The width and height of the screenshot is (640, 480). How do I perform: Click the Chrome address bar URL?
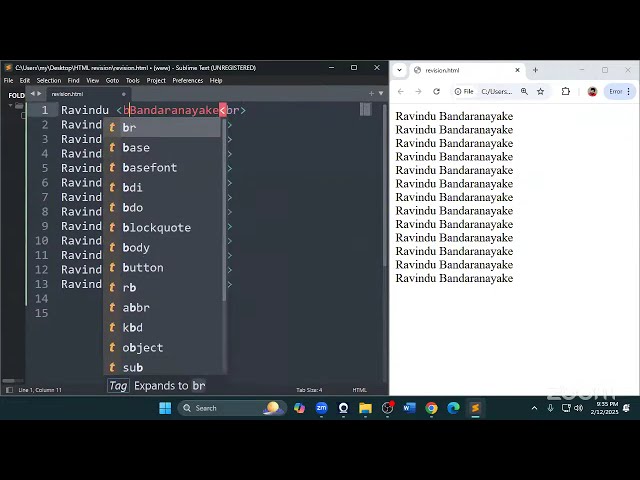pyautogui.click(x=497, y=91)
